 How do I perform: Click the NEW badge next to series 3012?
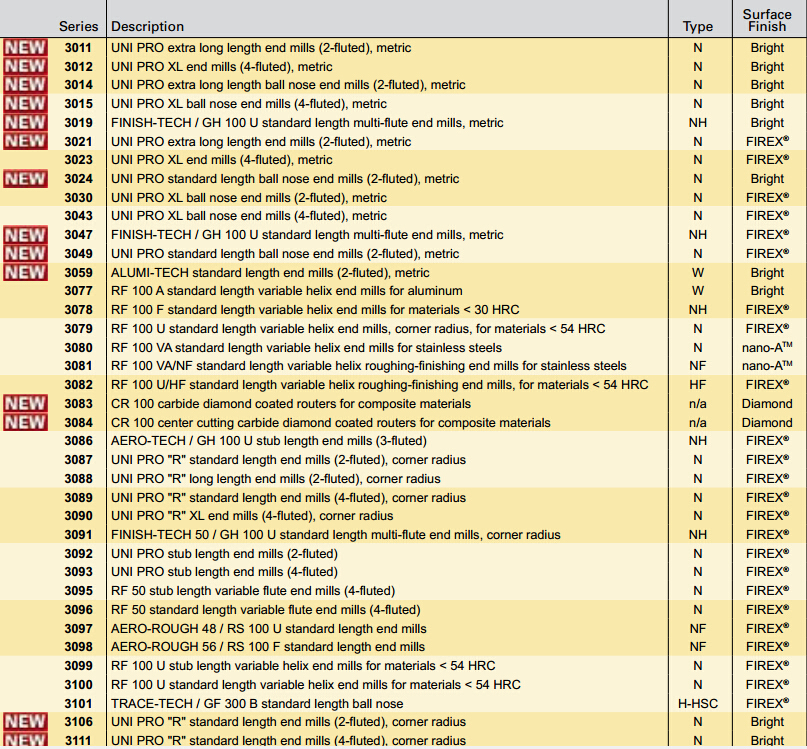[25, 66]
